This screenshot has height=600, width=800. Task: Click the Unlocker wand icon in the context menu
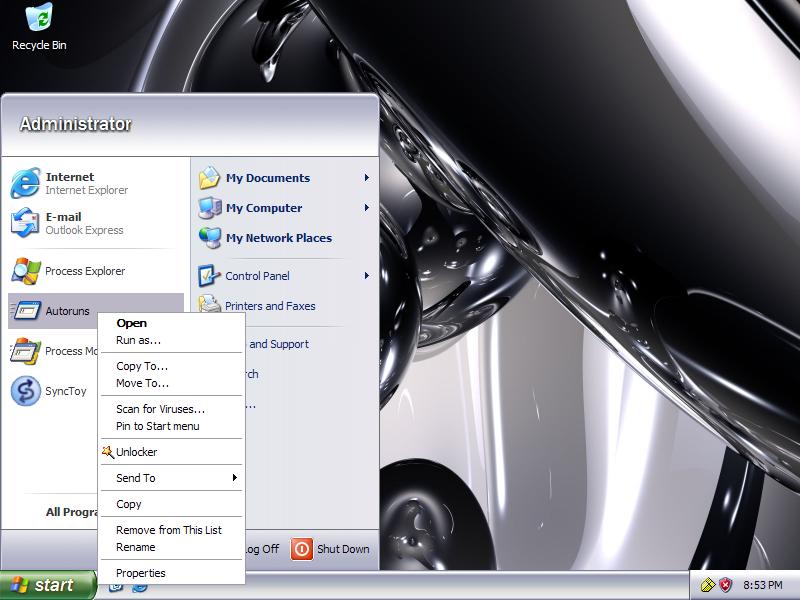[108, 452]
